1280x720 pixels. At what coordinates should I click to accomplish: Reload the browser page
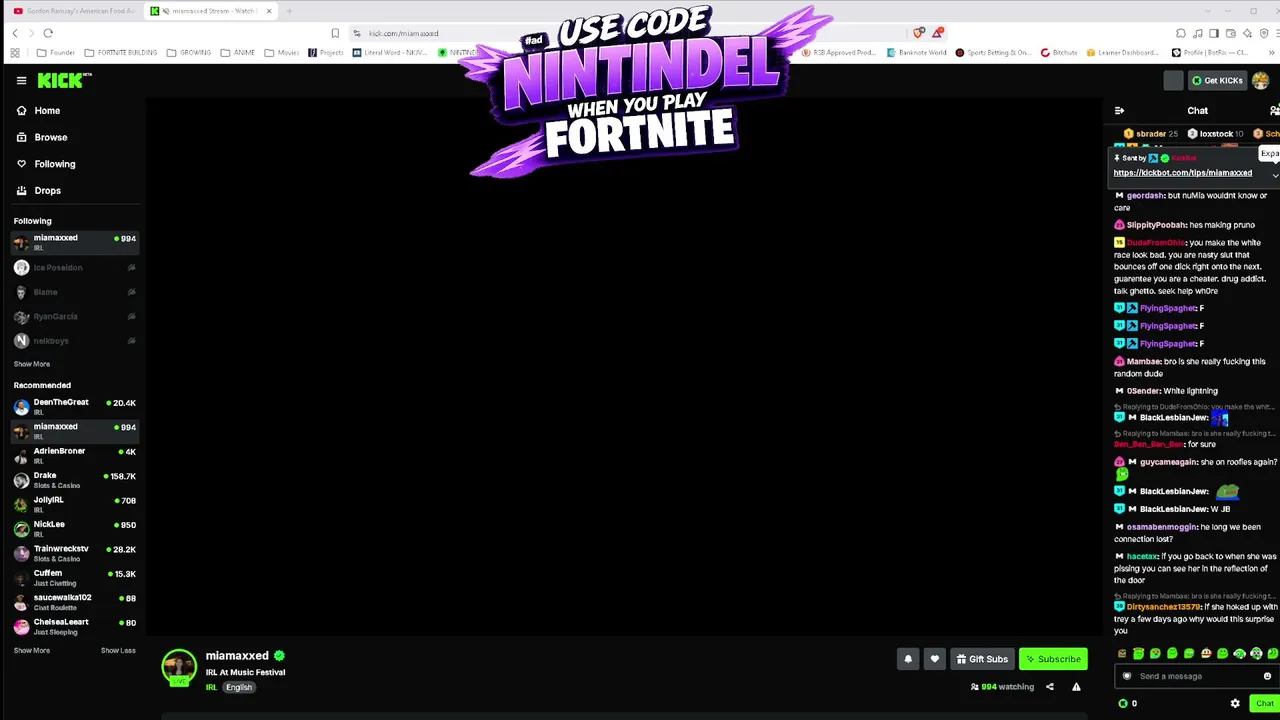(47, 33)
